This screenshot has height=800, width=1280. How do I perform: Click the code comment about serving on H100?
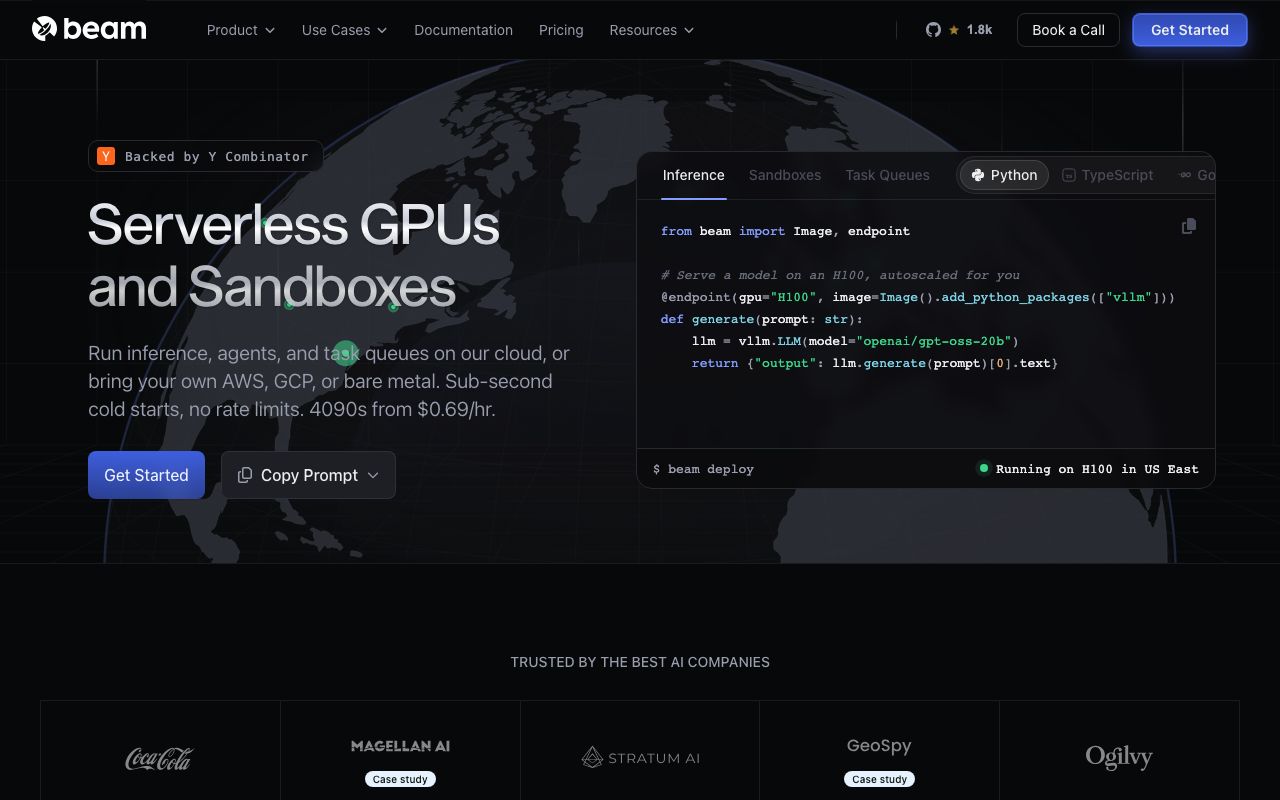840,275
